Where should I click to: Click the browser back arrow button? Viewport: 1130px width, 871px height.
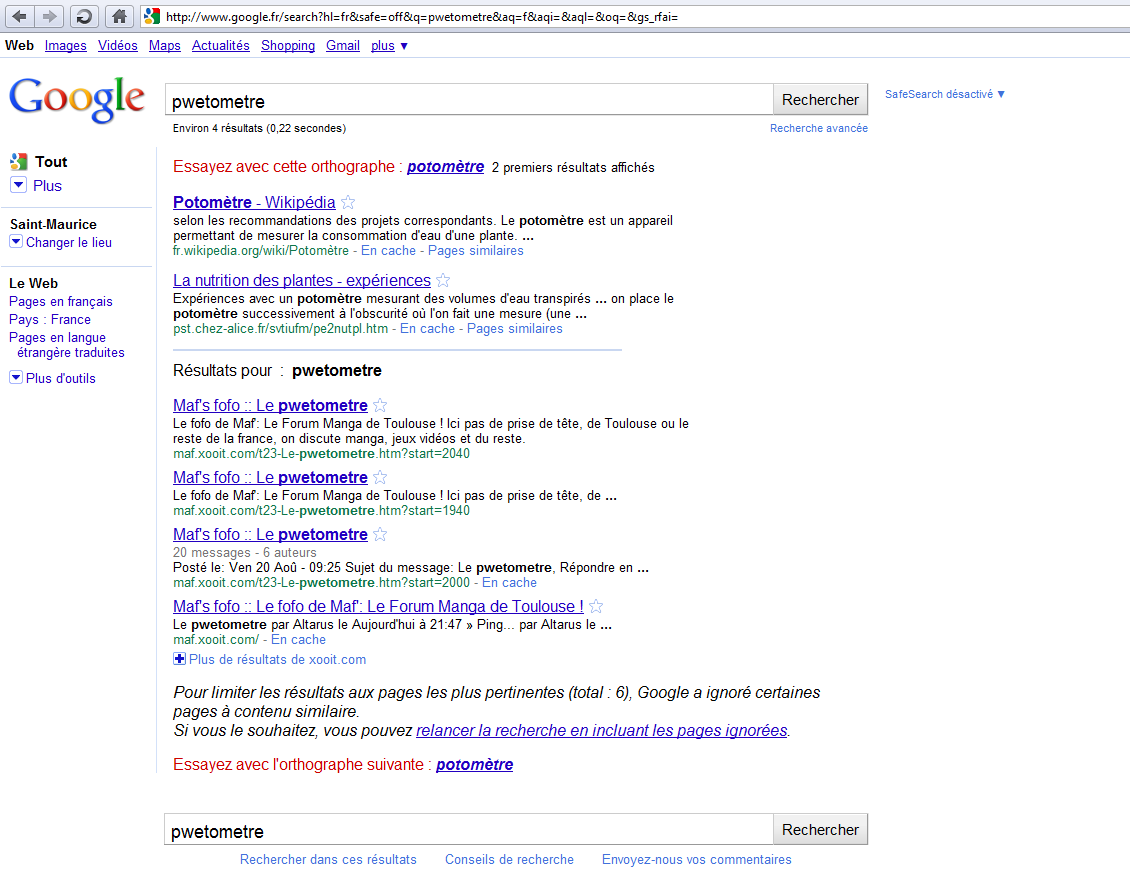tap(19, 16)
